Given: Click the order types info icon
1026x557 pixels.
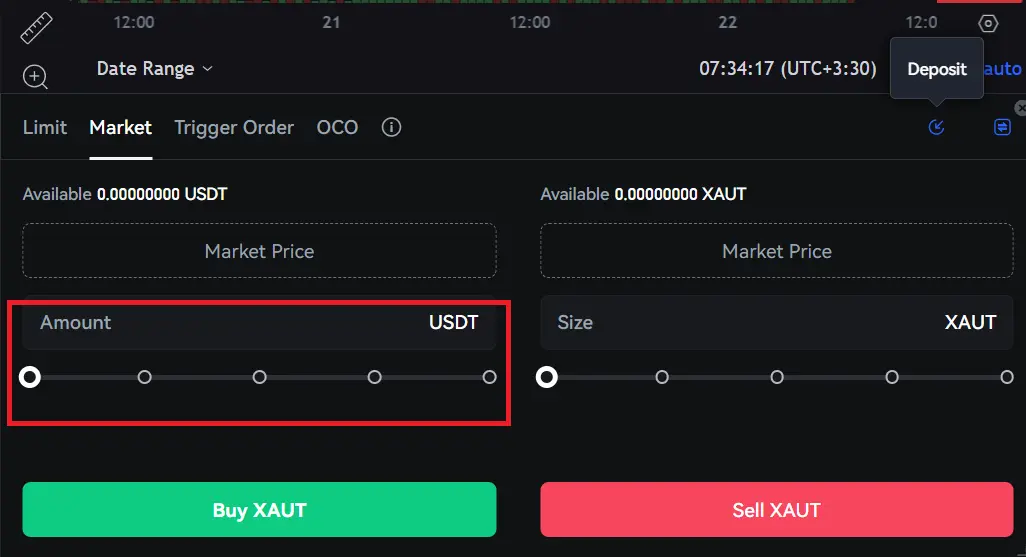Looking at the screenshot, I should tap(392, 128).
